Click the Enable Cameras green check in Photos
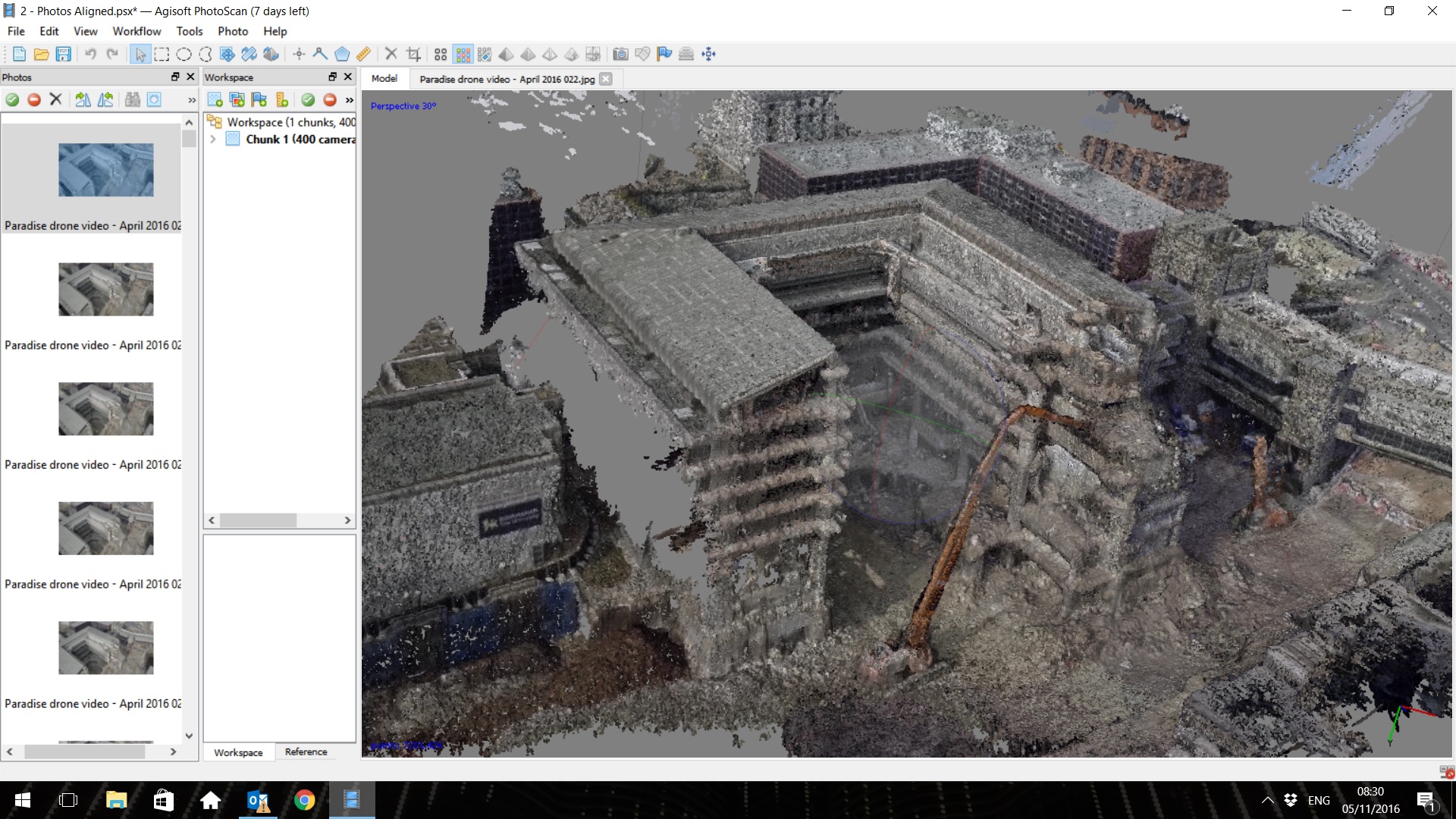The height and width of the screenshot is (819, 1456). (x=12, y=99)
